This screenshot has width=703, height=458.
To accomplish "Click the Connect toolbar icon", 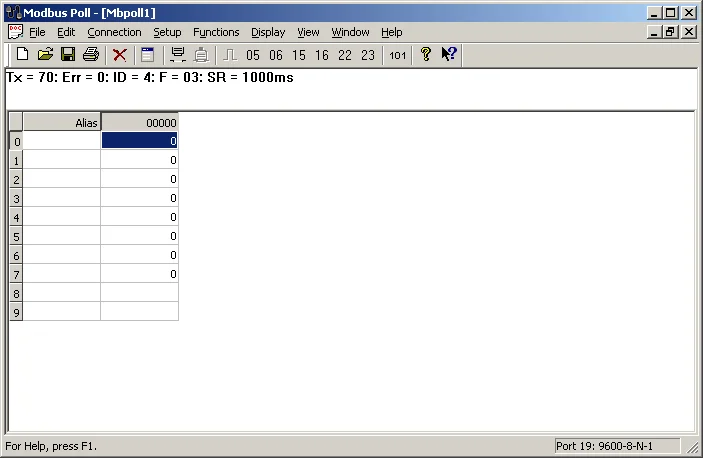I will [178, 55].
